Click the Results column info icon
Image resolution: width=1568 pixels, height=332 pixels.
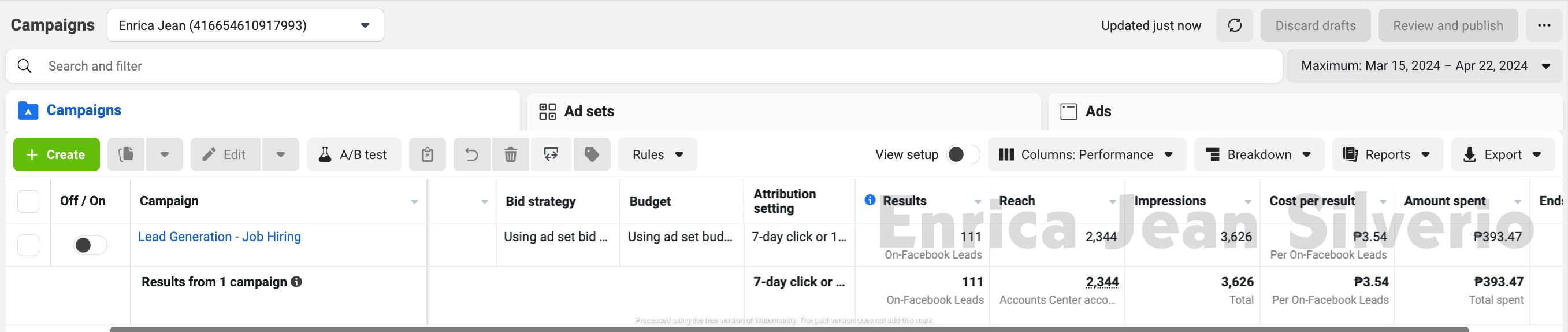click(870, 200)
